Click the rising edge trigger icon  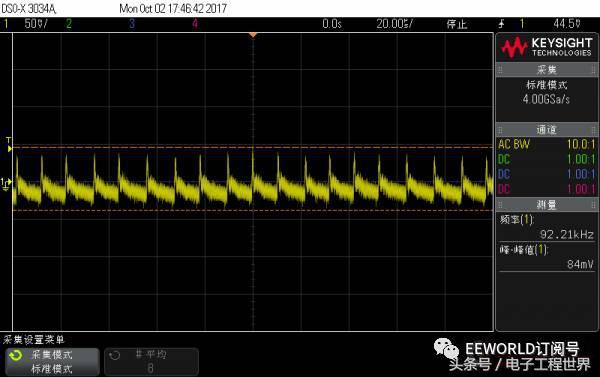501,24
